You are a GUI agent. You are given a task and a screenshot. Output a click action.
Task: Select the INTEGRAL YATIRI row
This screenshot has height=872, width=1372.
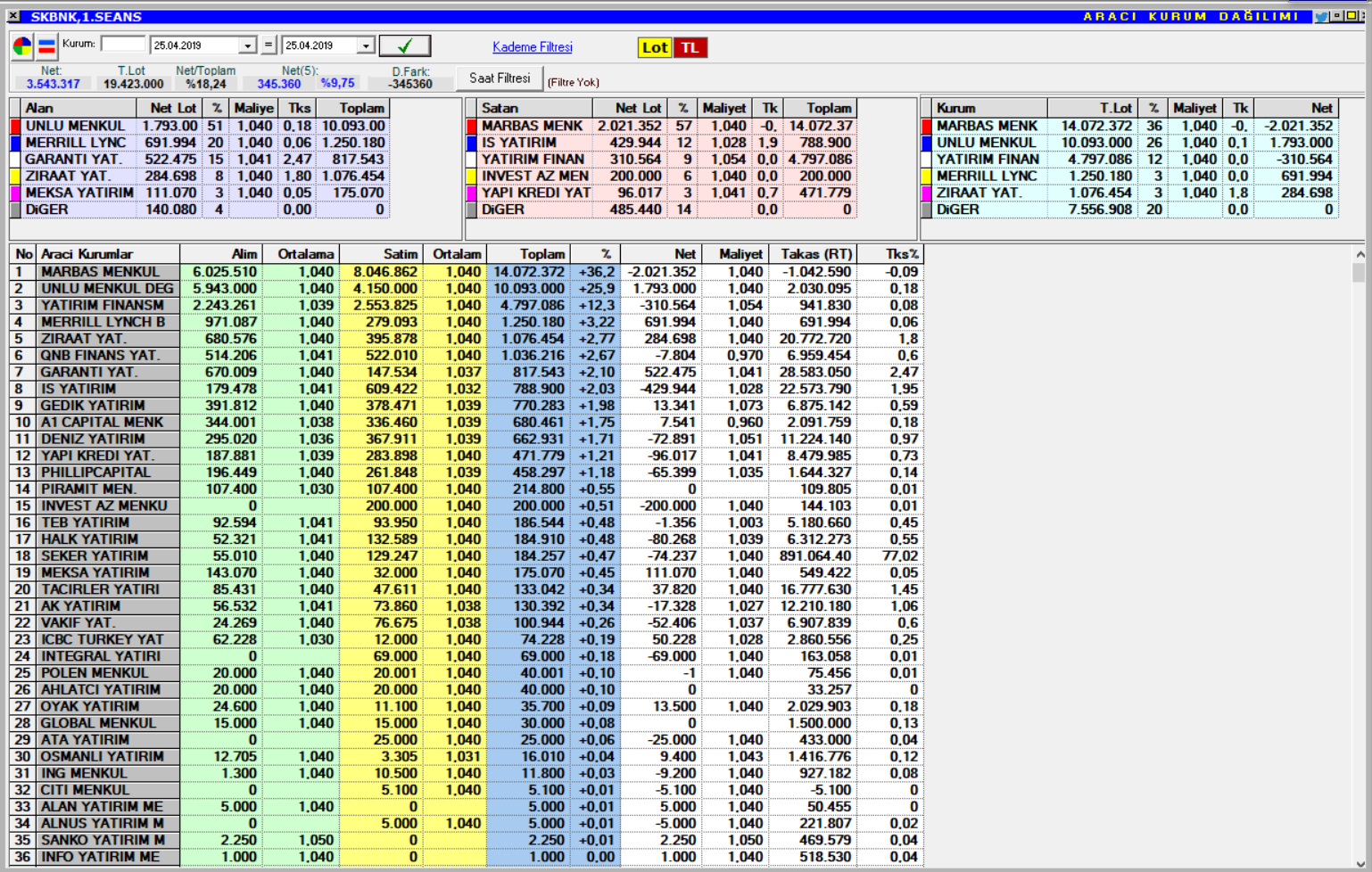coord(467,656)
